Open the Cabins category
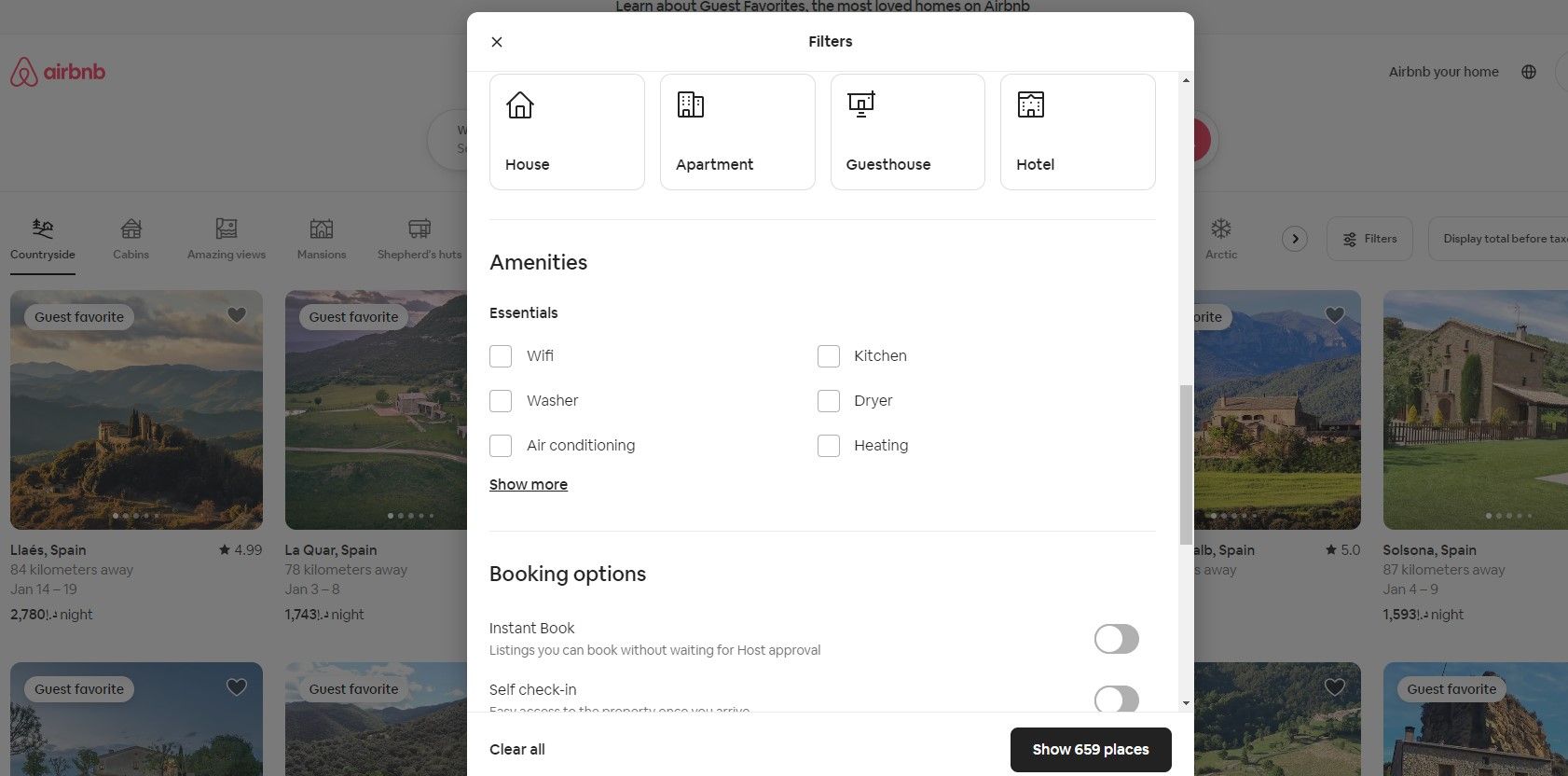Viewport: 1568px width, 776px height. coord(131,239)
